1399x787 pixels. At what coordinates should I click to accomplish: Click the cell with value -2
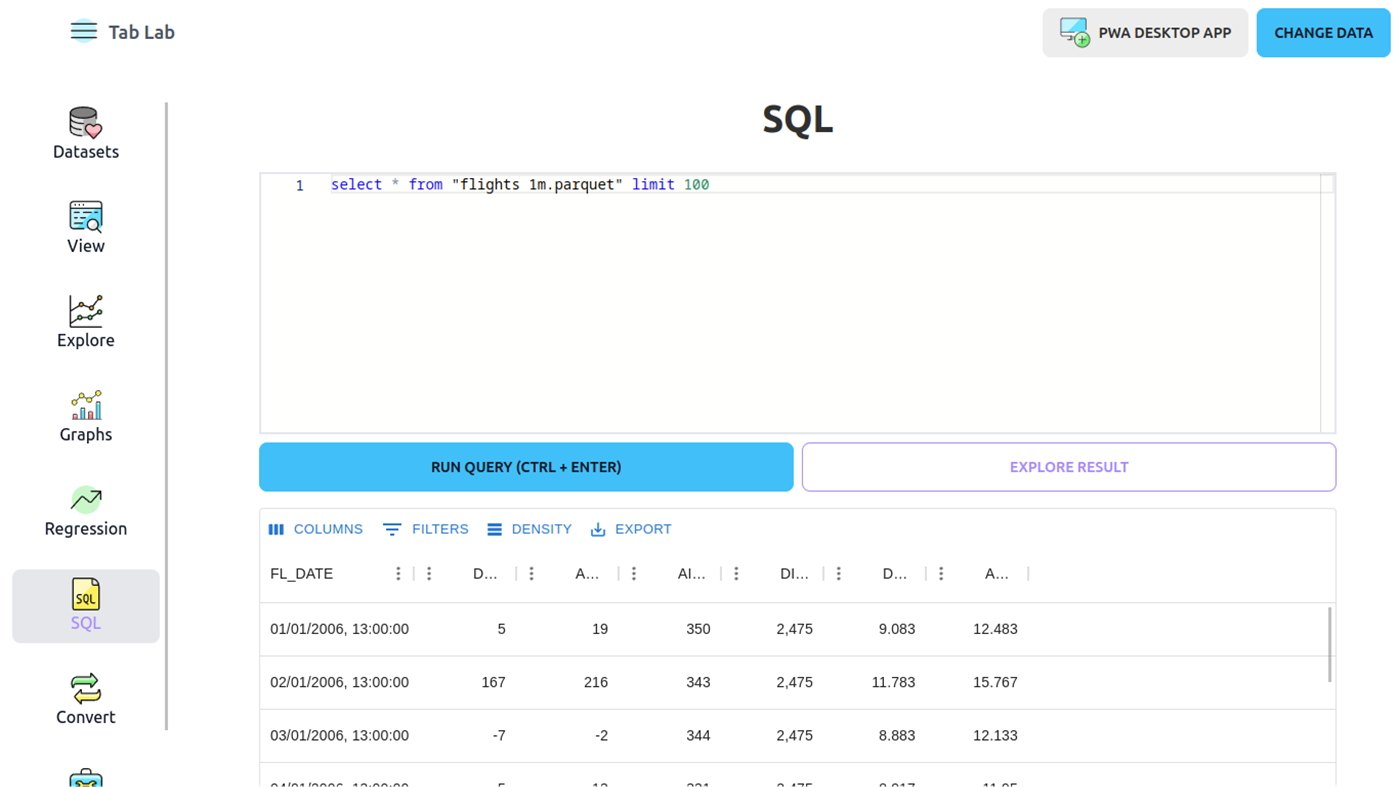point(567,735)
